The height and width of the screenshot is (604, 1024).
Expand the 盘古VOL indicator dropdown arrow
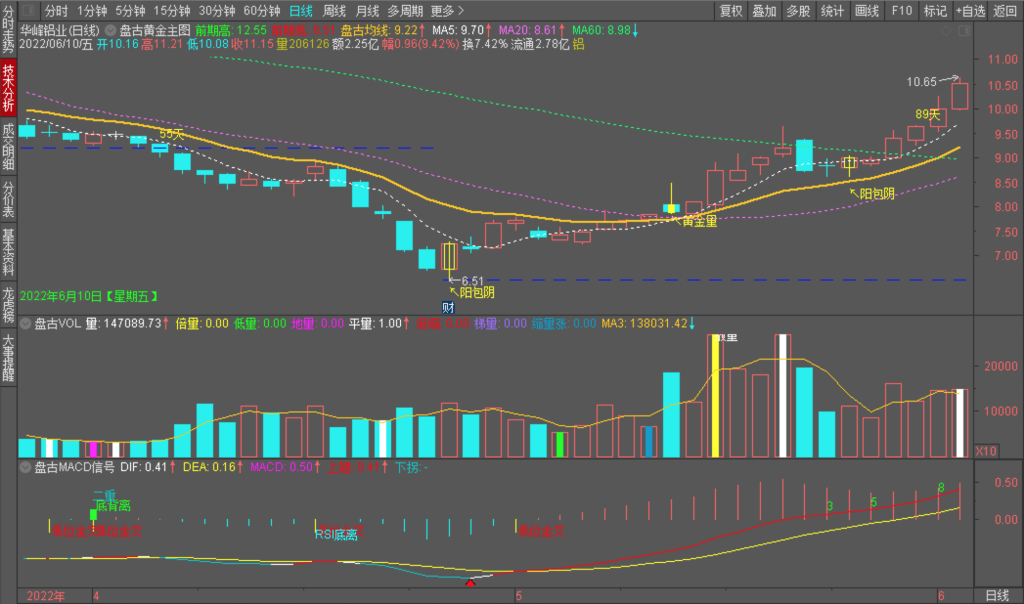click(25, 324)
